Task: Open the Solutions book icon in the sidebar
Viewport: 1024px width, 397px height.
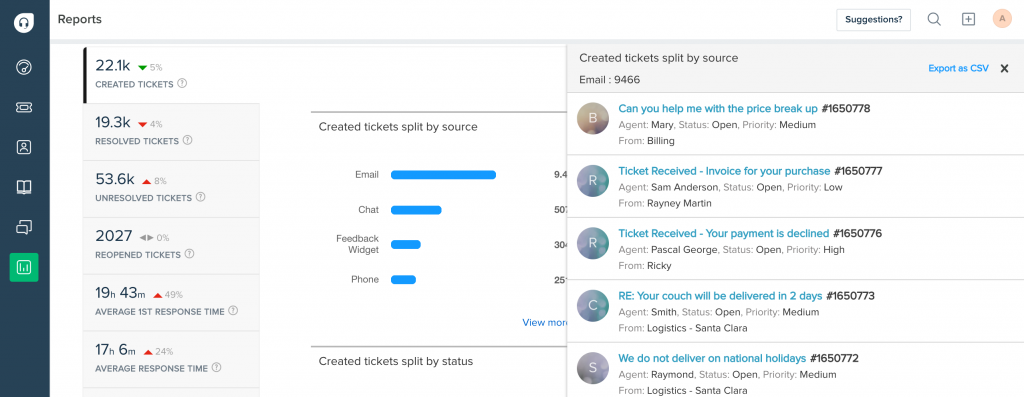Action: point(24,187)
